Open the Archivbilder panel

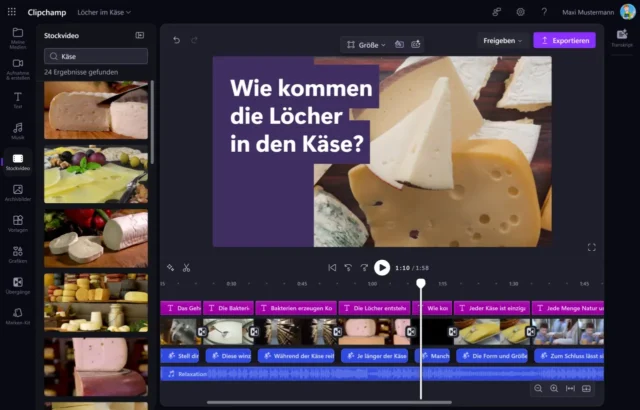click(x=18, y=193)
